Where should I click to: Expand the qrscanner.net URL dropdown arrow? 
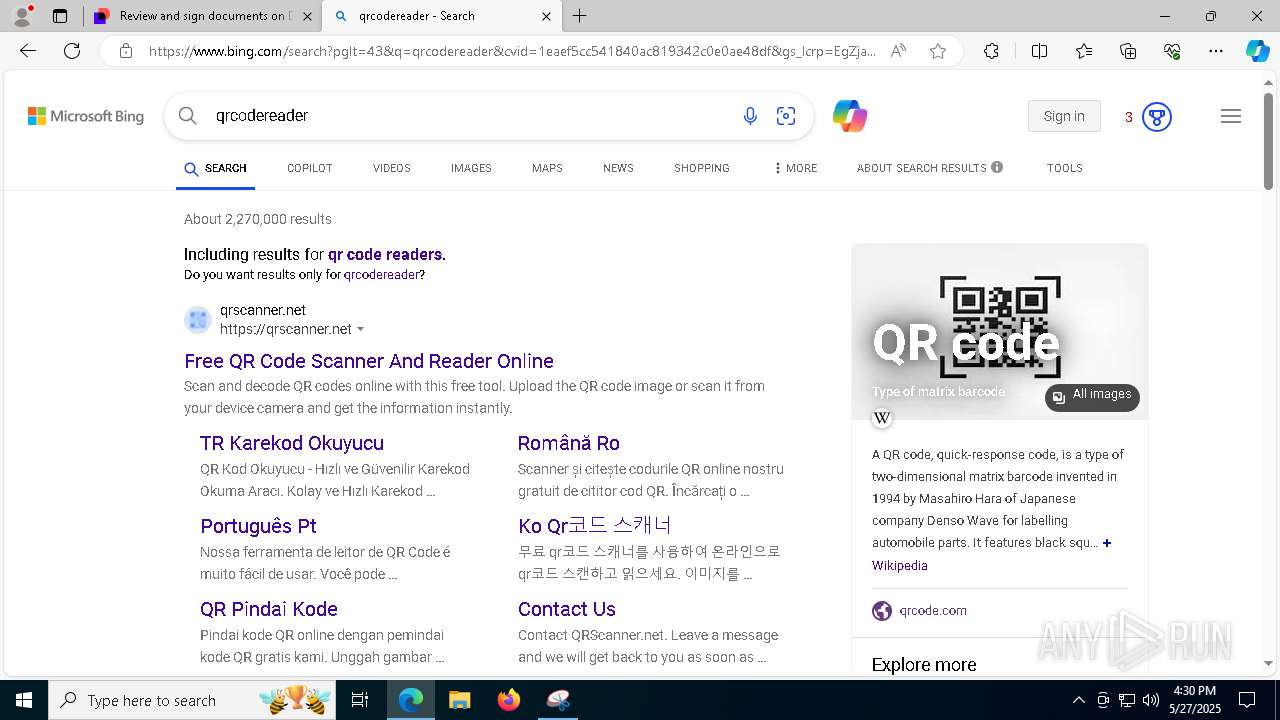361,330
